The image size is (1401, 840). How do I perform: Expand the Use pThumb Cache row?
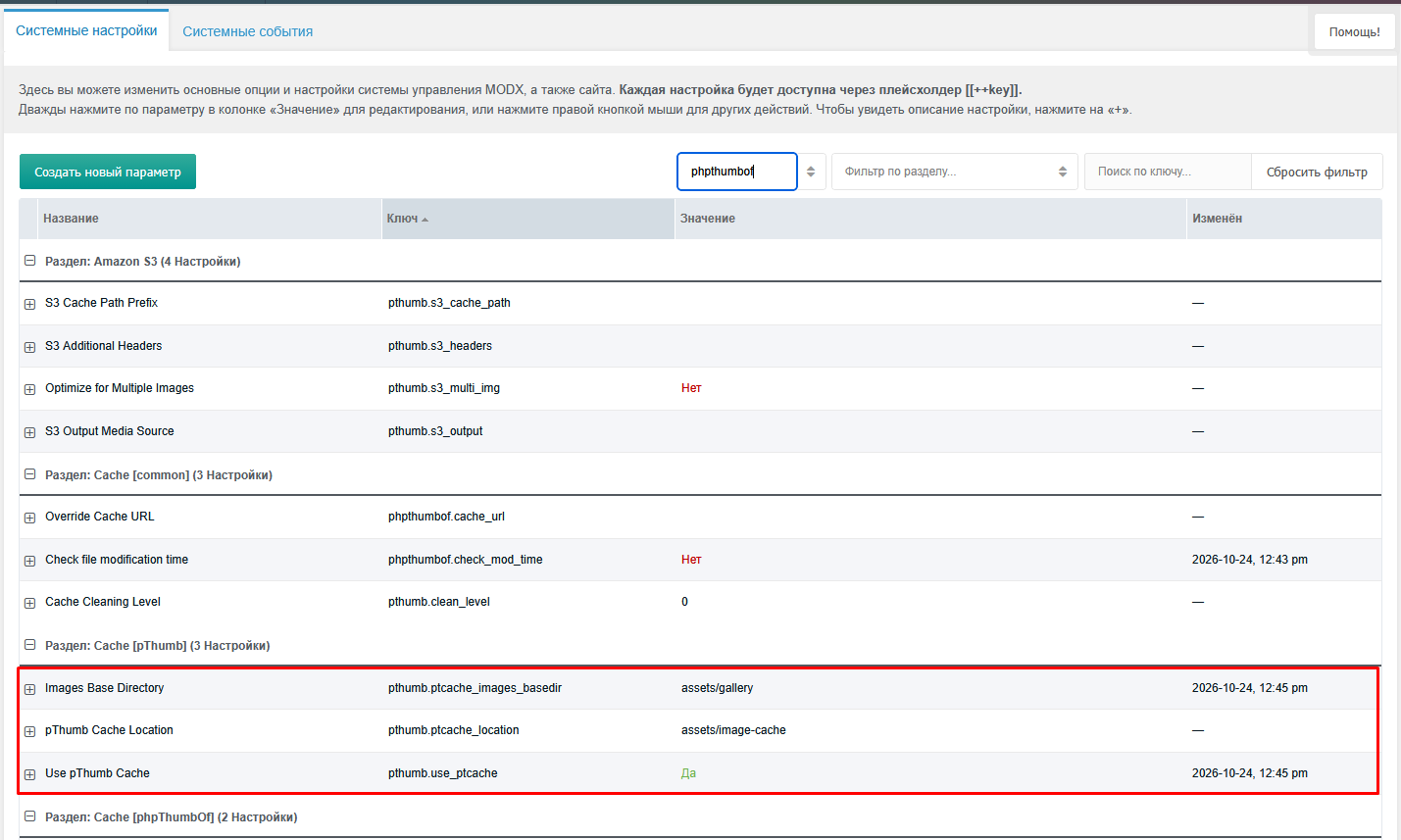coord(29,774)
